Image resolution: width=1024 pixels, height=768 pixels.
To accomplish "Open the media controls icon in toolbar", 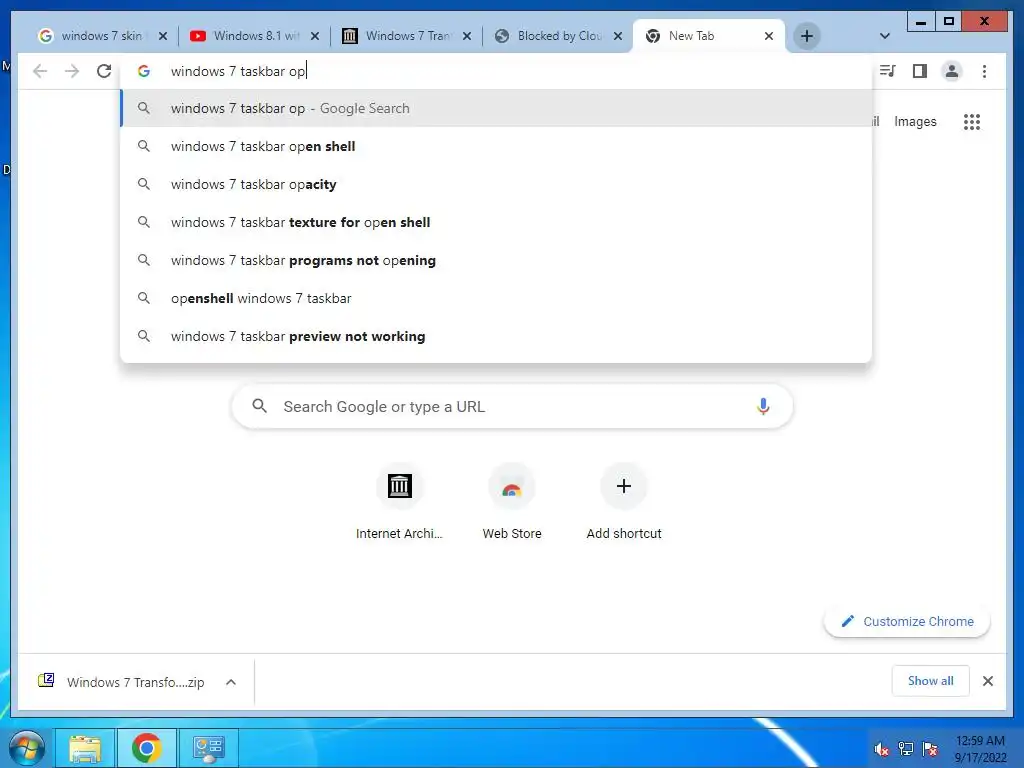I will (888, 71).
